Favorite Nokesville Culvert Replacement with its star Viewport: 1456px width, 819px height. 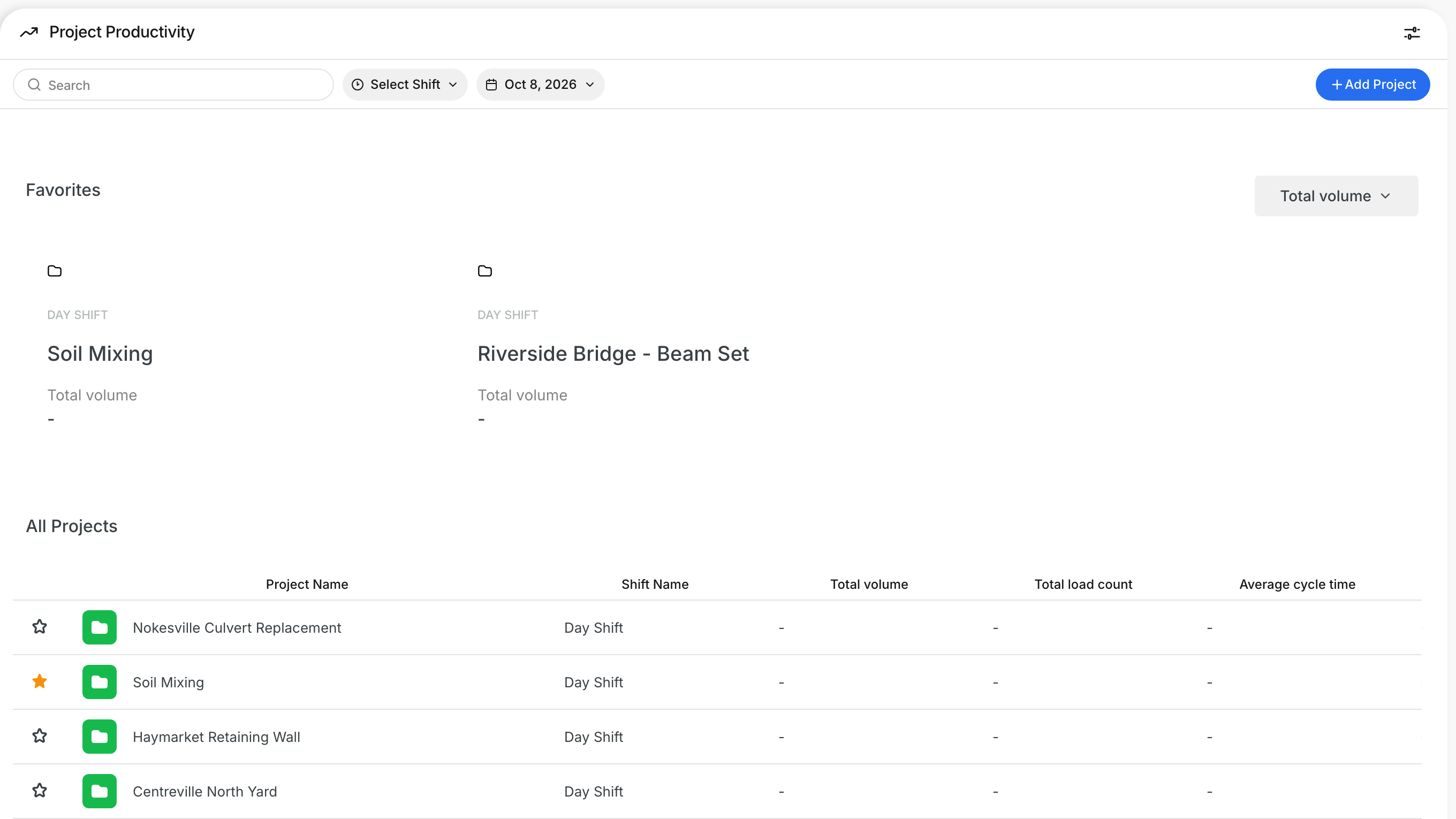pos(40,626)
